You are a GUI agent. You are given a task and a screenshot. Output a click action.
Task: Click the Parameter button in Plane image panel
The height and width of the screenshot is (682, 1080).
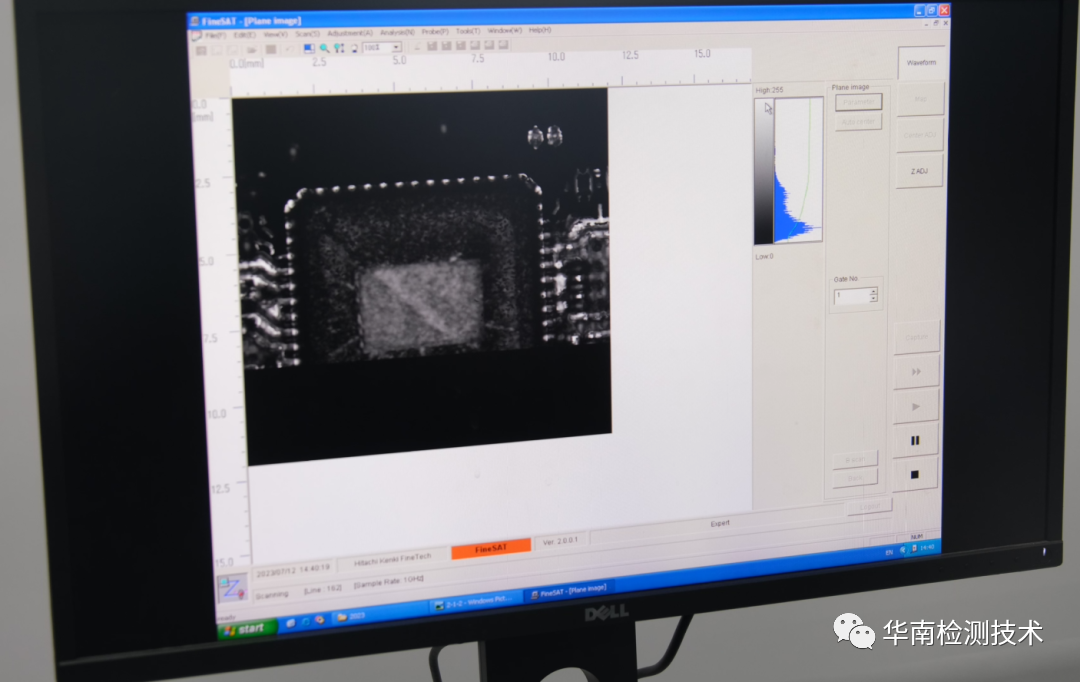click(x=858, y=102)
